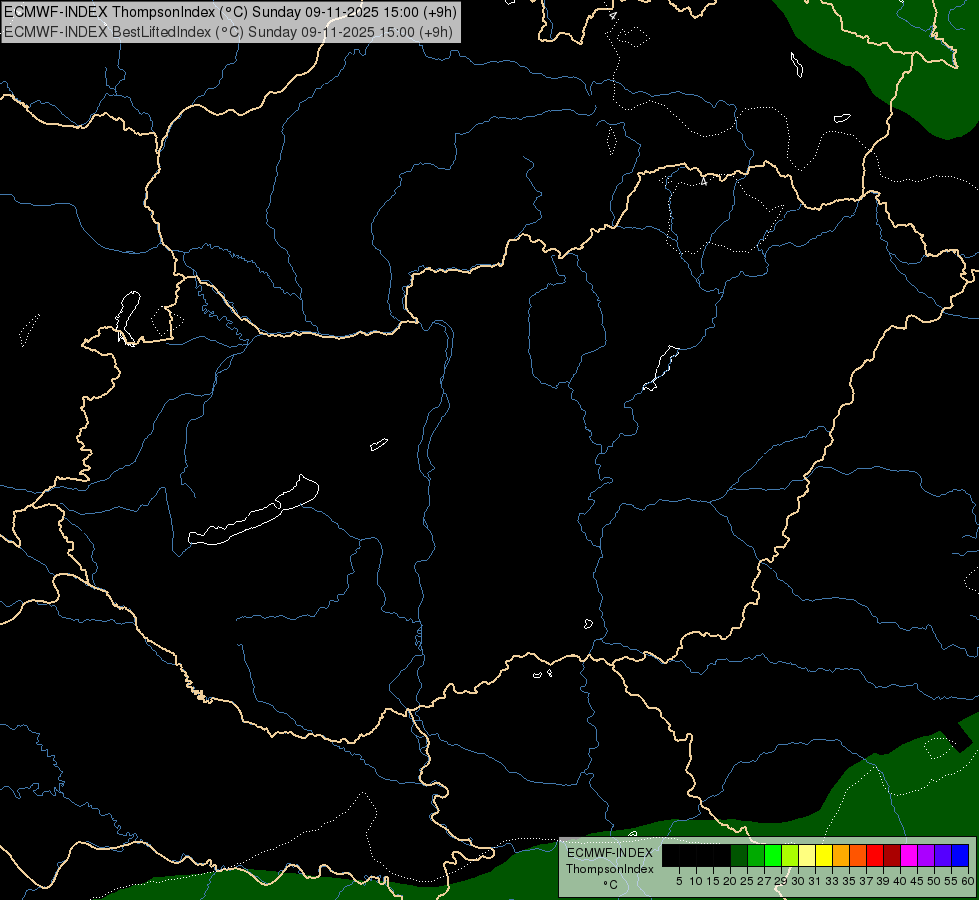This screenshot has height=900, width=979.
Task: Click the legend tick value '40'
Action: pos(900,881)
